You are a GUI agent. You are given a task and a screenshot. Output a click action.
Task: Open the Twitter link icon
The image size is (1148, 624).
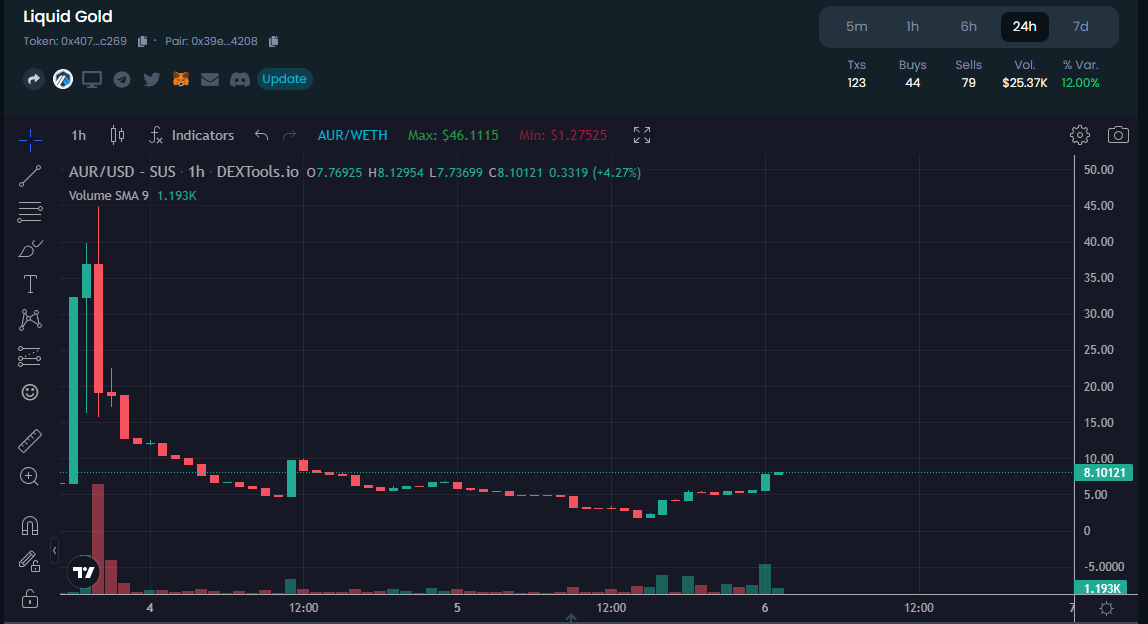[x=152, y=79]
